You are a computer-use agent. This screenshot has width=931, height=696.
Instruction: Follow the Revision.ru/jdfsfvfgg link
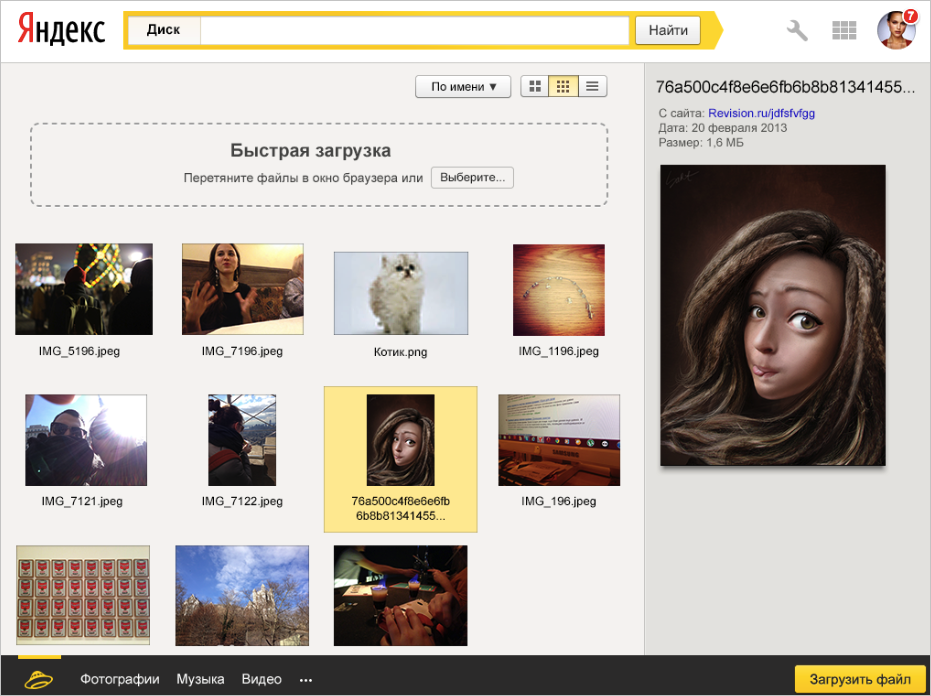[x=761, y=113]
